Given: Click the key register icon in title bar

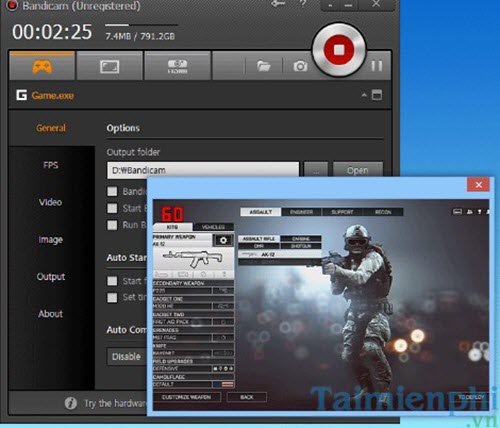Looking at the screenshot, I should (278, 4).
